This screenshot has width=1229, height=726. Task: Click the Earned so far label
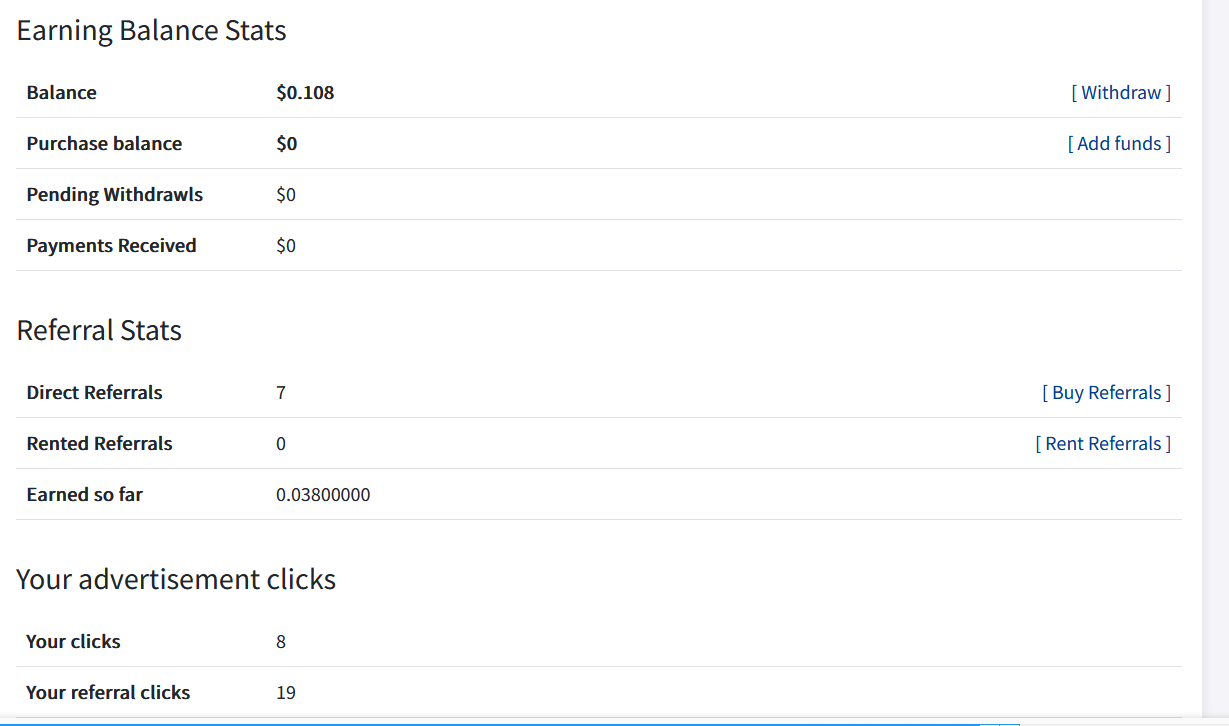point(84,495)
